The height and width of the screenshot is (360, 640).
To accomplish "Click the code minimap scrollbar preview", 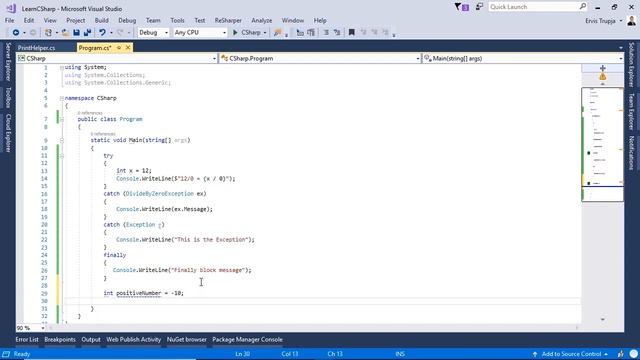I will [602, 144].
